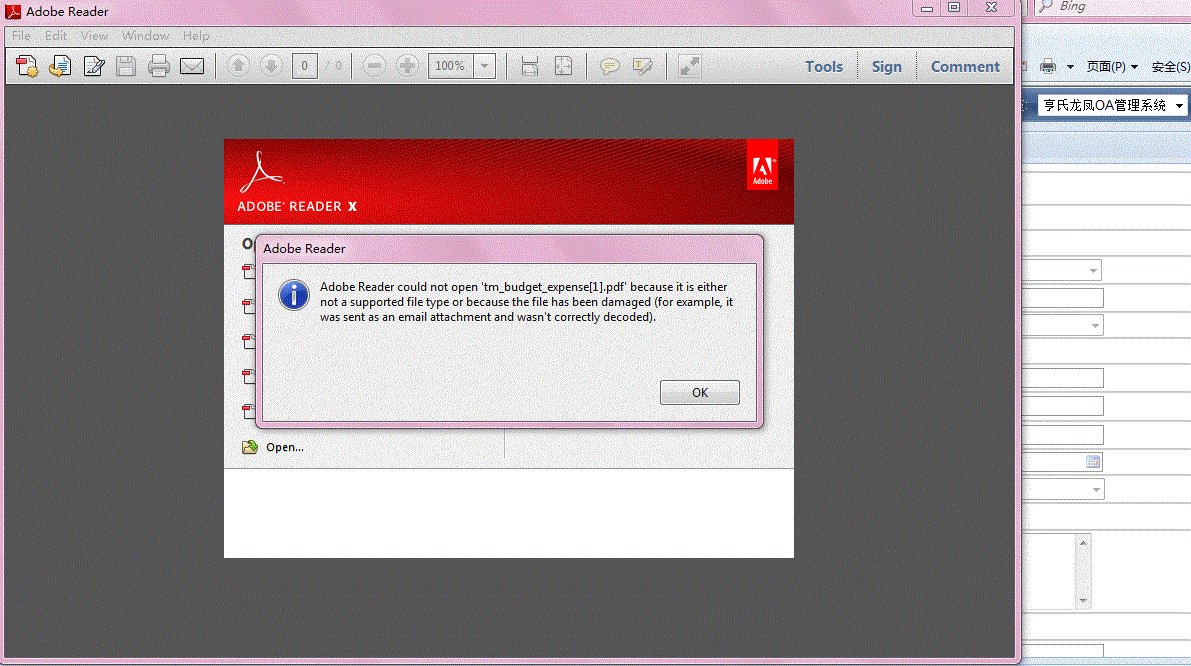Expand the print dropdown arrow in browser
Screen dimensions: 1191x666
coord(1070,67)
